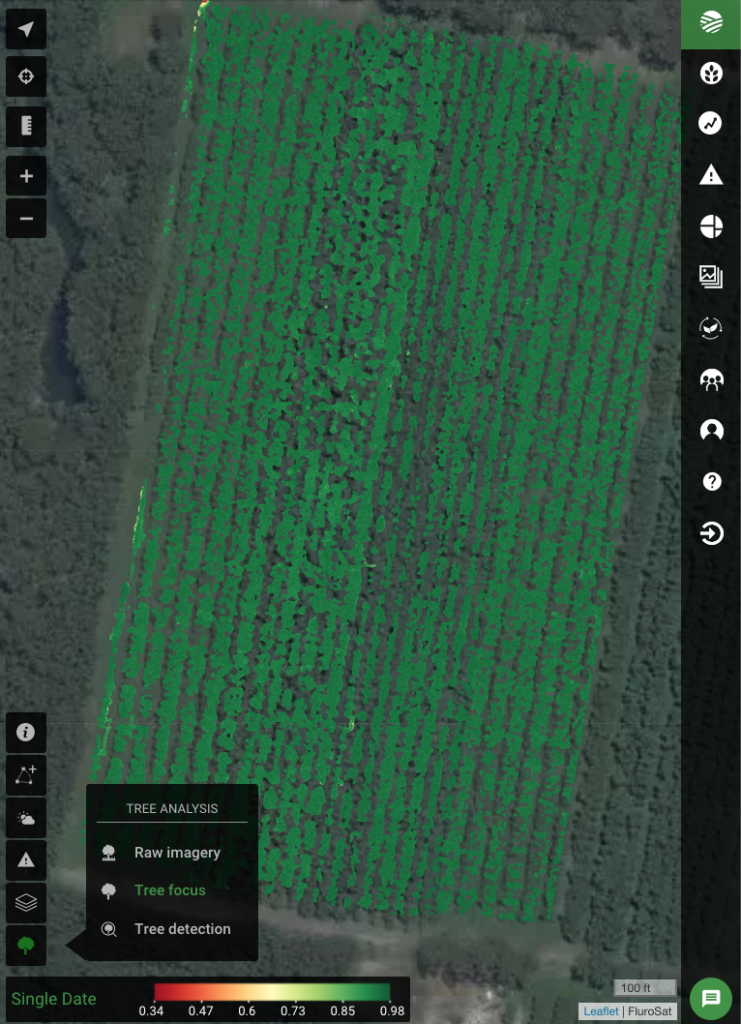Click the NDVI color scale legend bar

(272, 993)
